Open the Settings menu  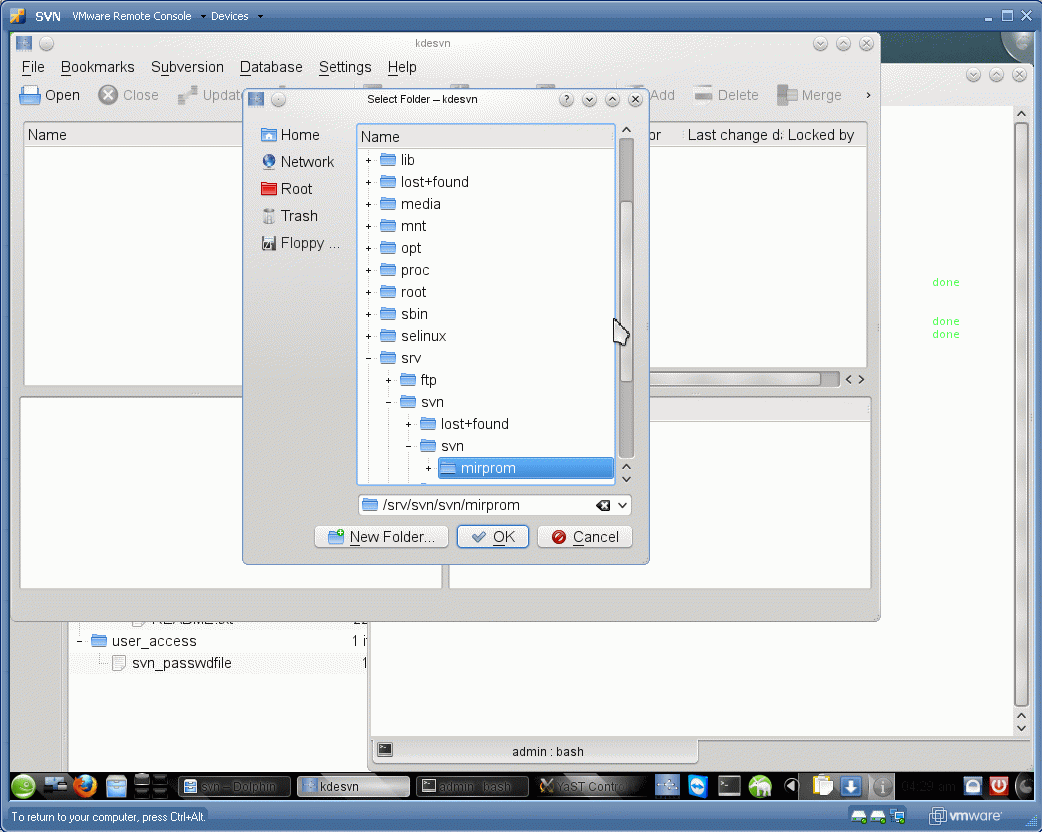point(345,67)
